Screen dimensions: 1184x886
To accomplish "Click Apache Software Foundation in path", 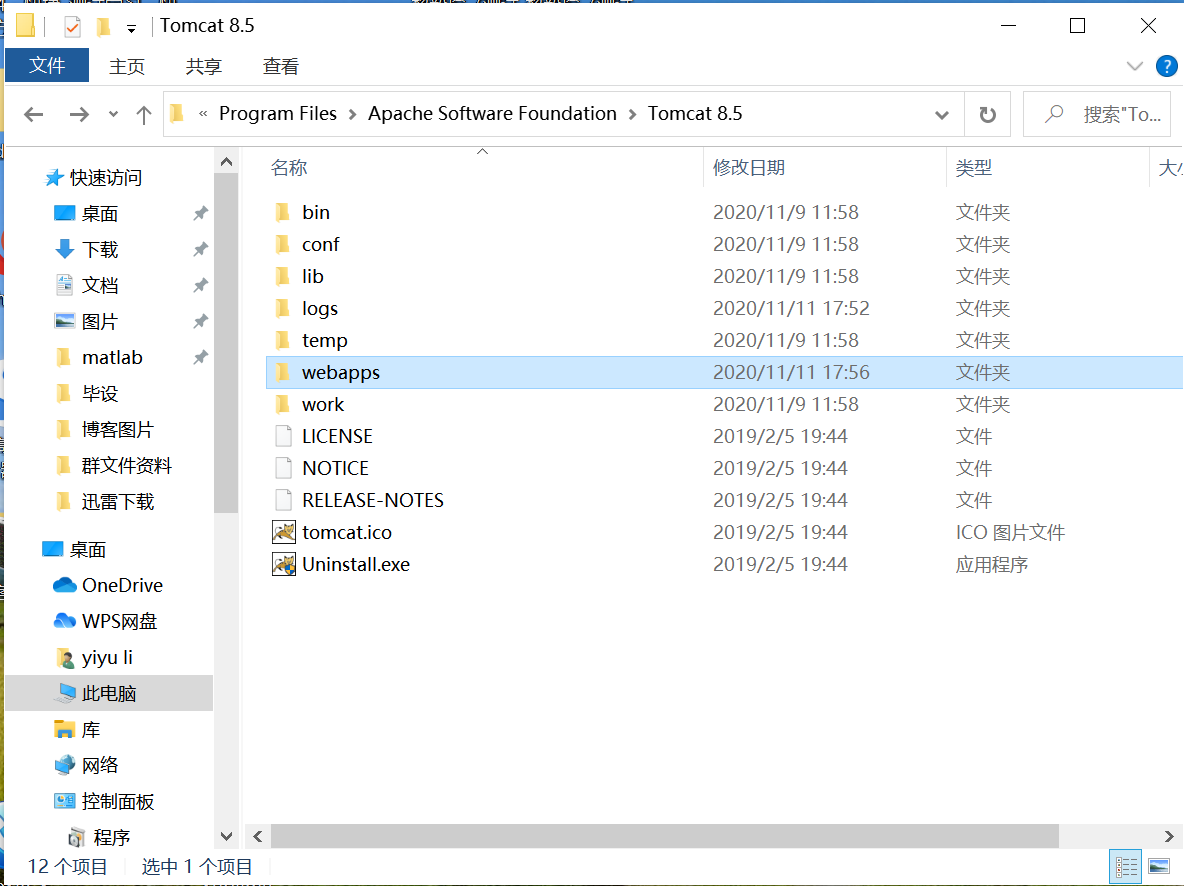I will (x=492, y=113).
